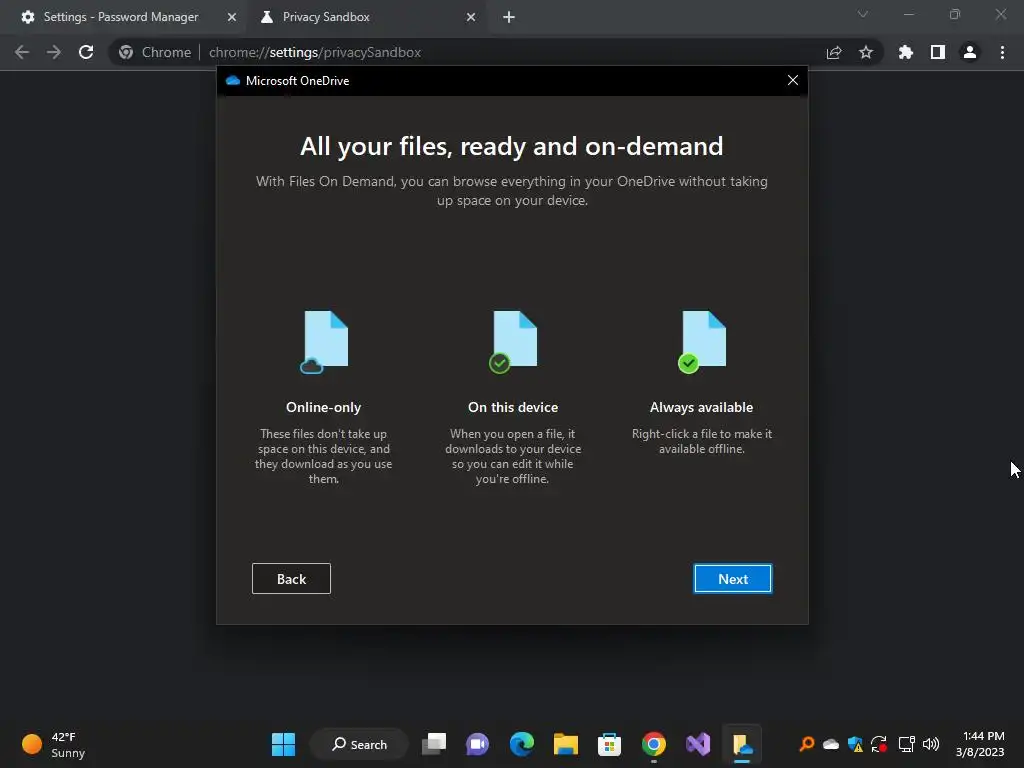The height and width of the screenshot is (768, 1024).
Task: Go back in Chrome
Action: click(22, 52)
